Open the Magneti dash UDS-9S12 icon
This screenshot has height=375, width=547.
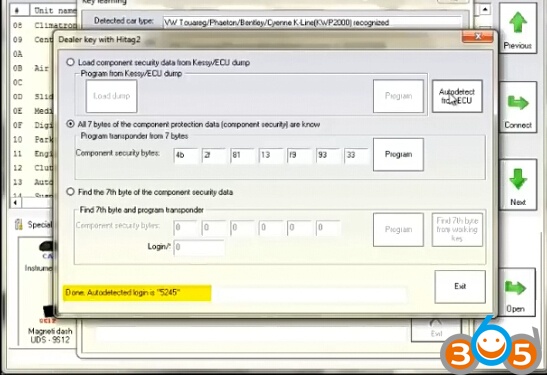click(x=50, y=324)
